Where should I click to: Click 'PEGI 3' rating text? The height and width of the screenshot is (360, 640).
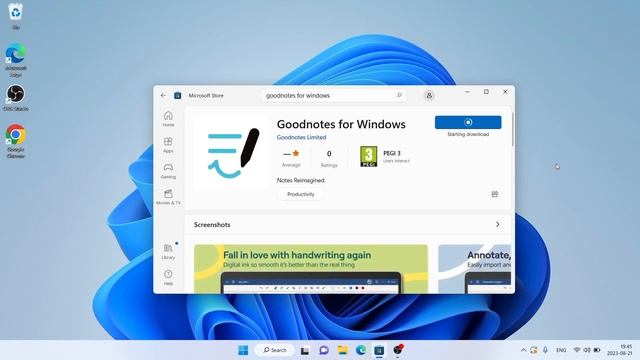[392, 153]
